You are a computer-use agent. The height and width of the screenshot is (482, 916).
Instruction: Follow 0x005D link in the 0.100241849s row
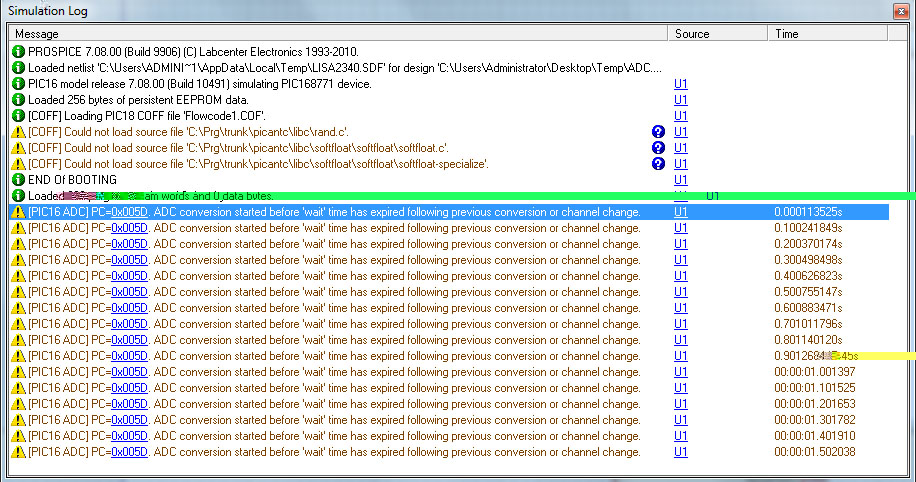[x=129, y=228]
